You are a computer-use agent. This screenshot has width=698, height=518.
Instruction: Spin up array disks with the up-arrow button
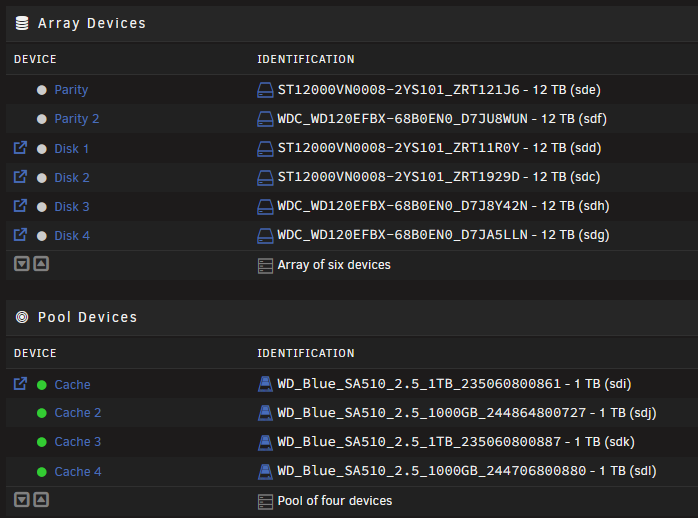click(41, 264)
